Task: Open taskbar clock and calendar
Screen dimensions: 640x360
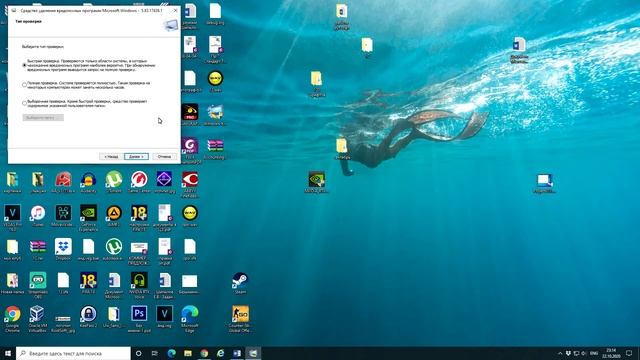Action: click(611, 353)
